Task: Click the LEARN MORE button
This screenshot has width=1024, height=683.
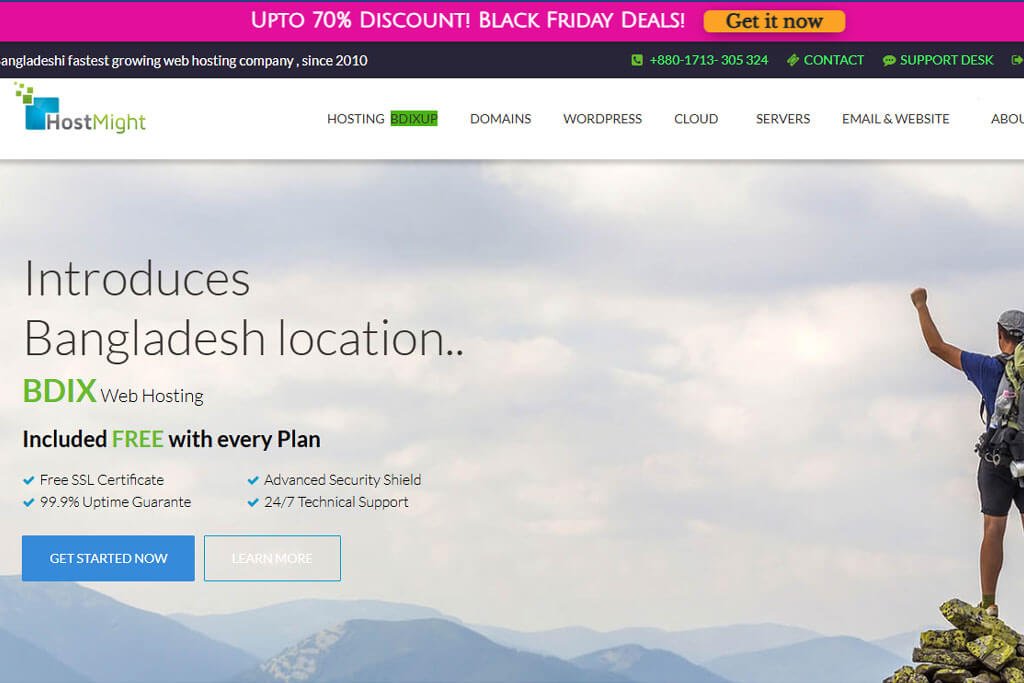Action: tap(272, 558)
